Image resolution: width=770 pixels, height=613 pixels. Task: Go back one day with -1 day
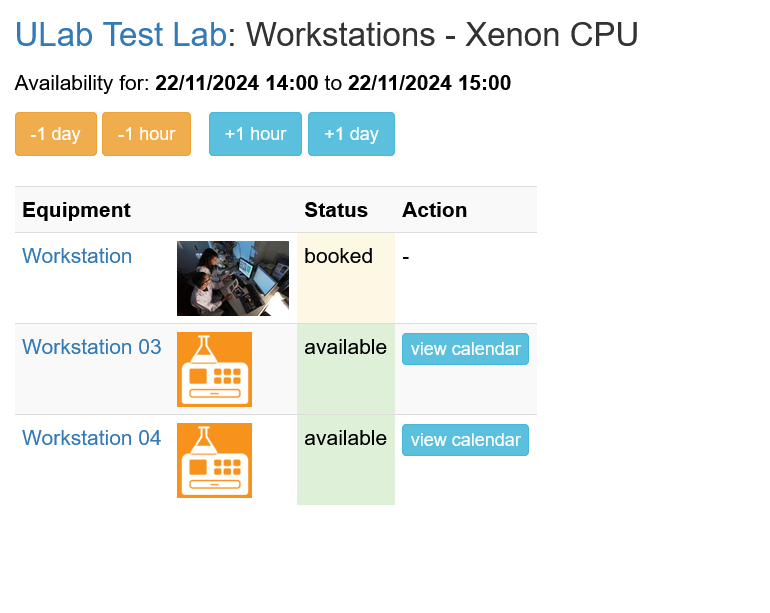click(x=56, y=134)
